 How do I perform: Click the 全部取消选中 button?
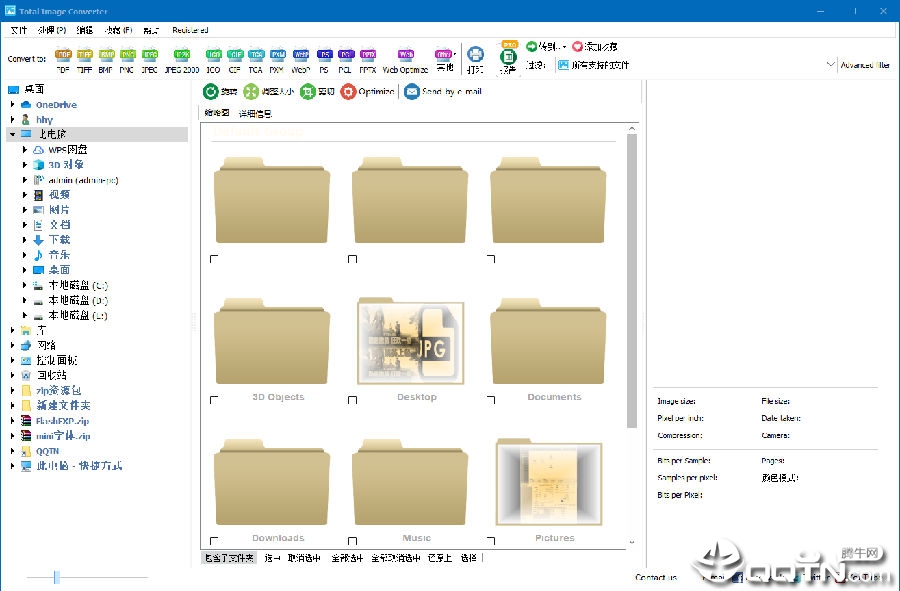coord(395,558)
